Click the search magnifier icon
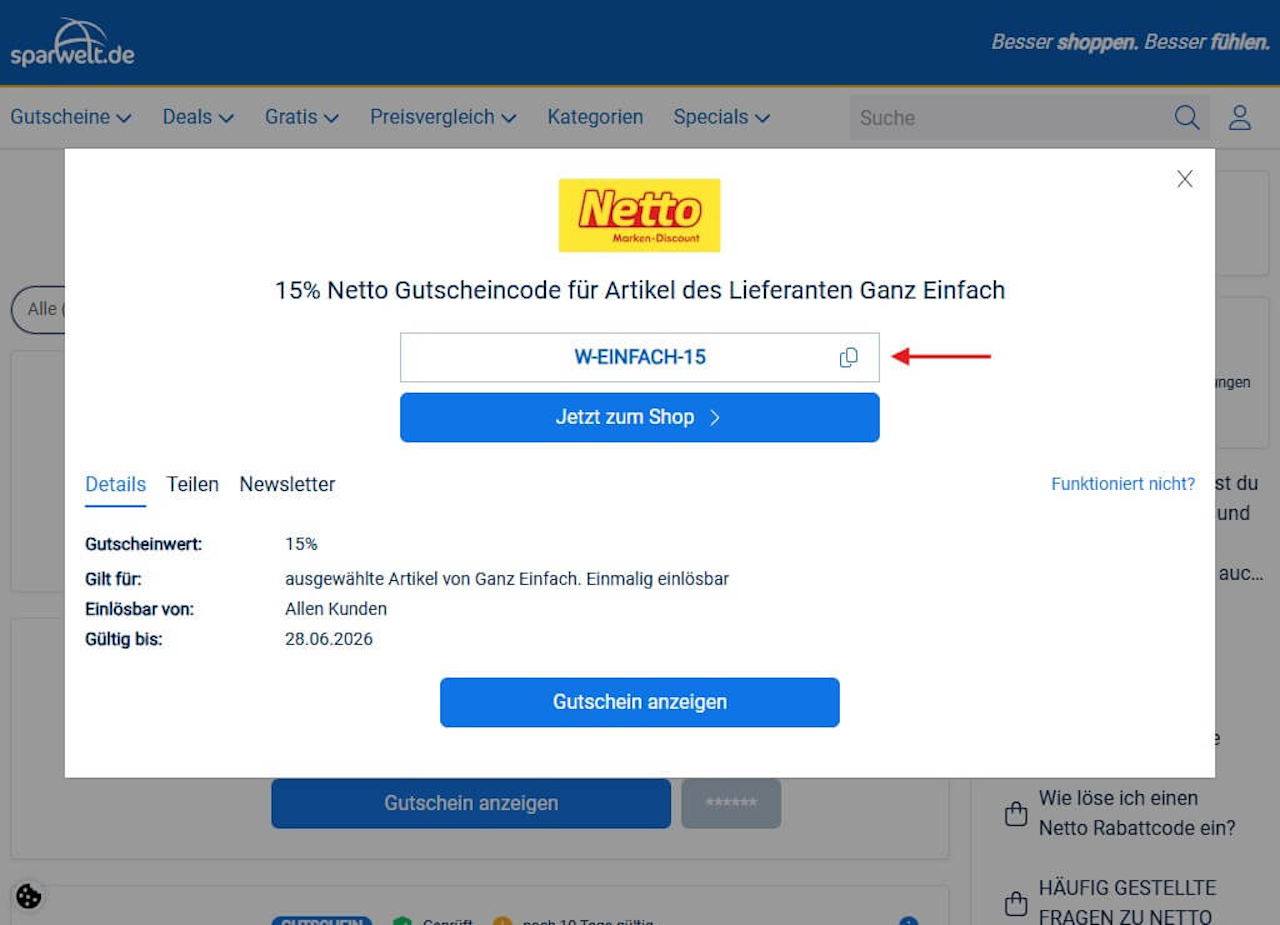 (1187, 117)
